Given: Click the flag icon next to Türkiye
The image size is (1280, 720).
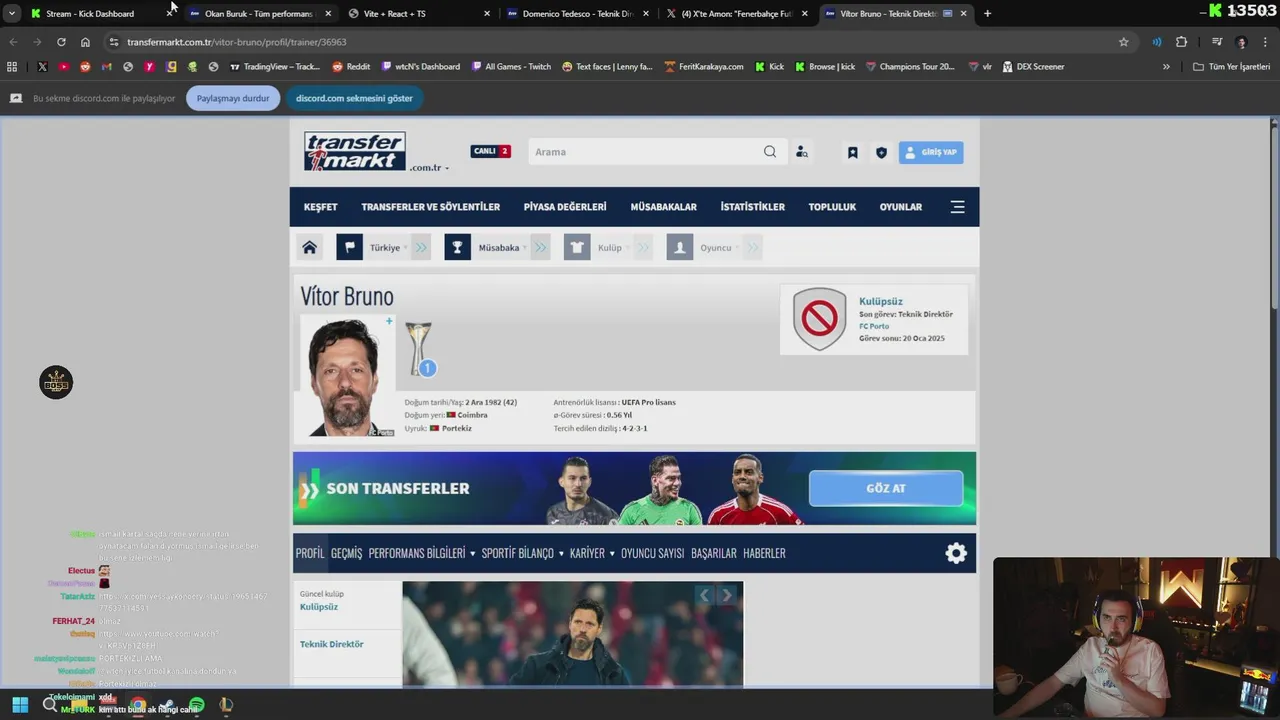Looking at the screenshot, I should (x=350, y=247).
